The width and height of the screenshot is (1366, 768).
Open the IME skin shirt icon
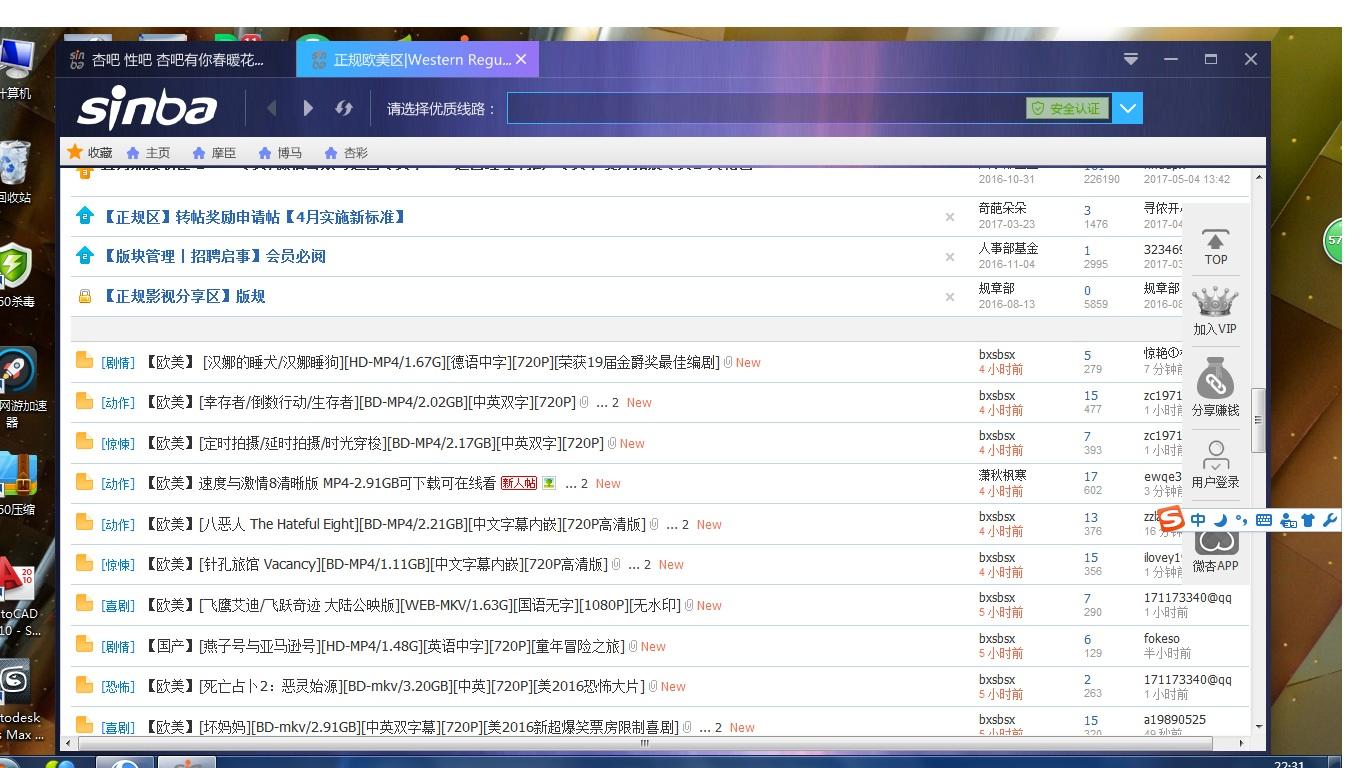[x=1308, y=520]
